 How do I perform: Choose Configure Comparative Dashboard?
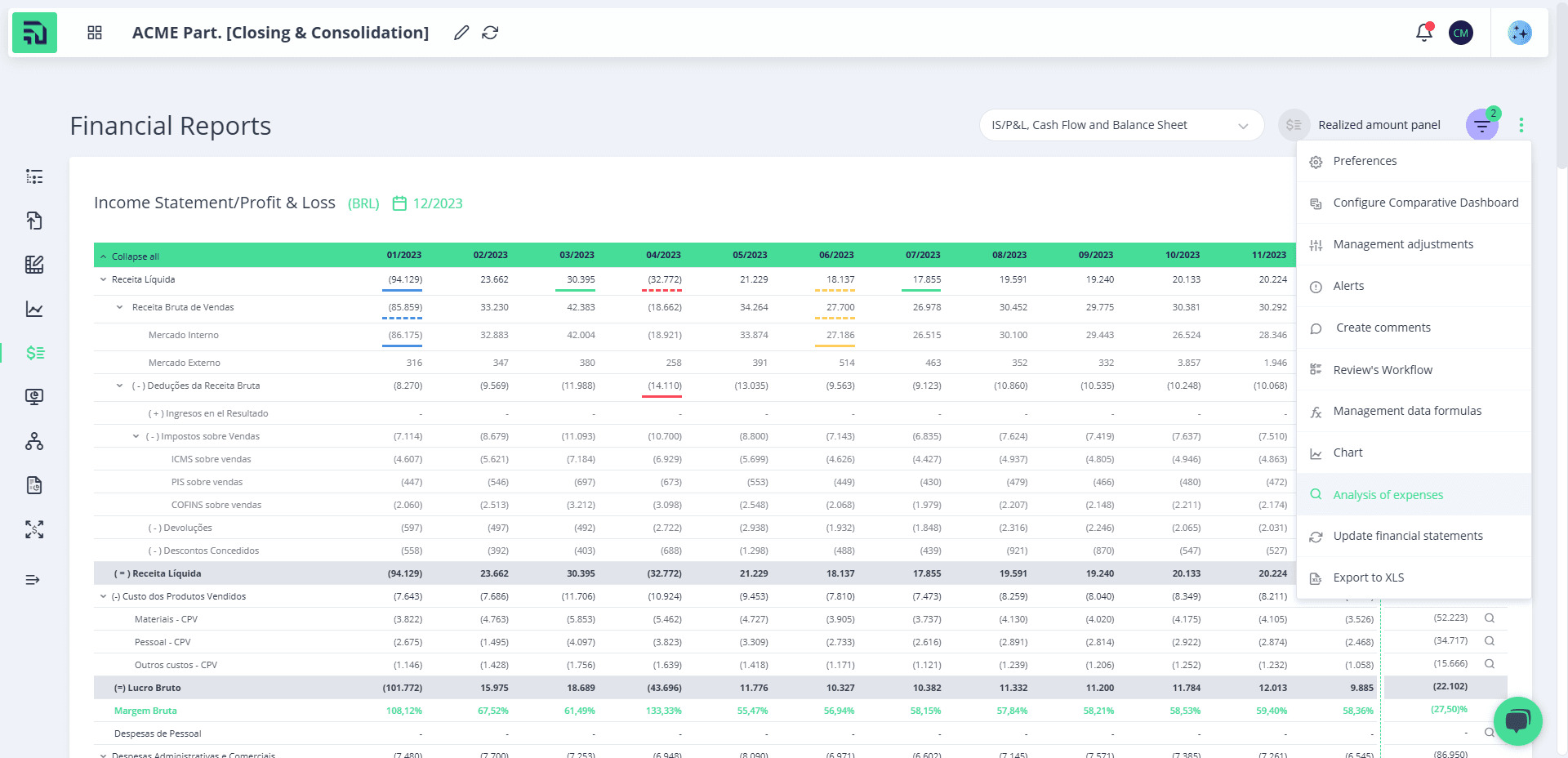1414,203
